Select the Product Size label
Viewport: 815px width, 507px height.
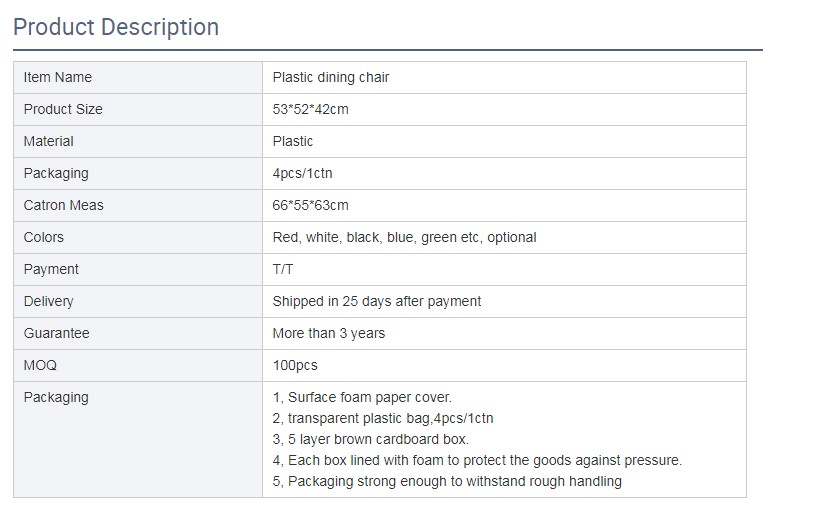click(x=63, y=109)
